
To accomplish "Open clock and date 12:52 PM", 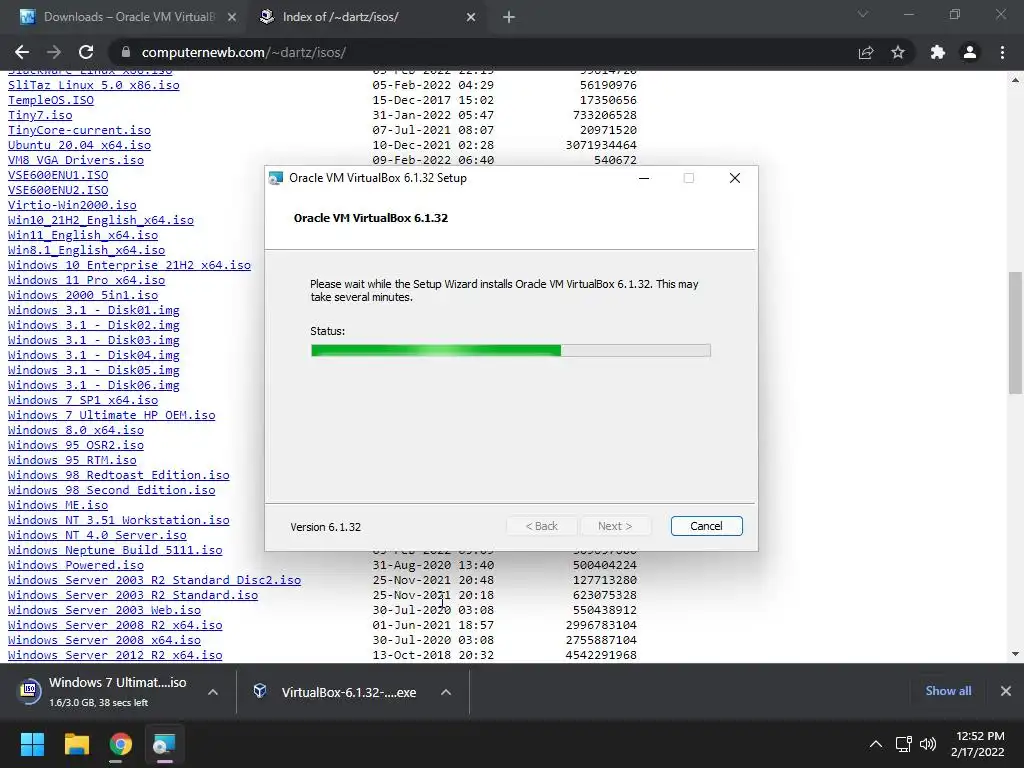I will (977, 744).
